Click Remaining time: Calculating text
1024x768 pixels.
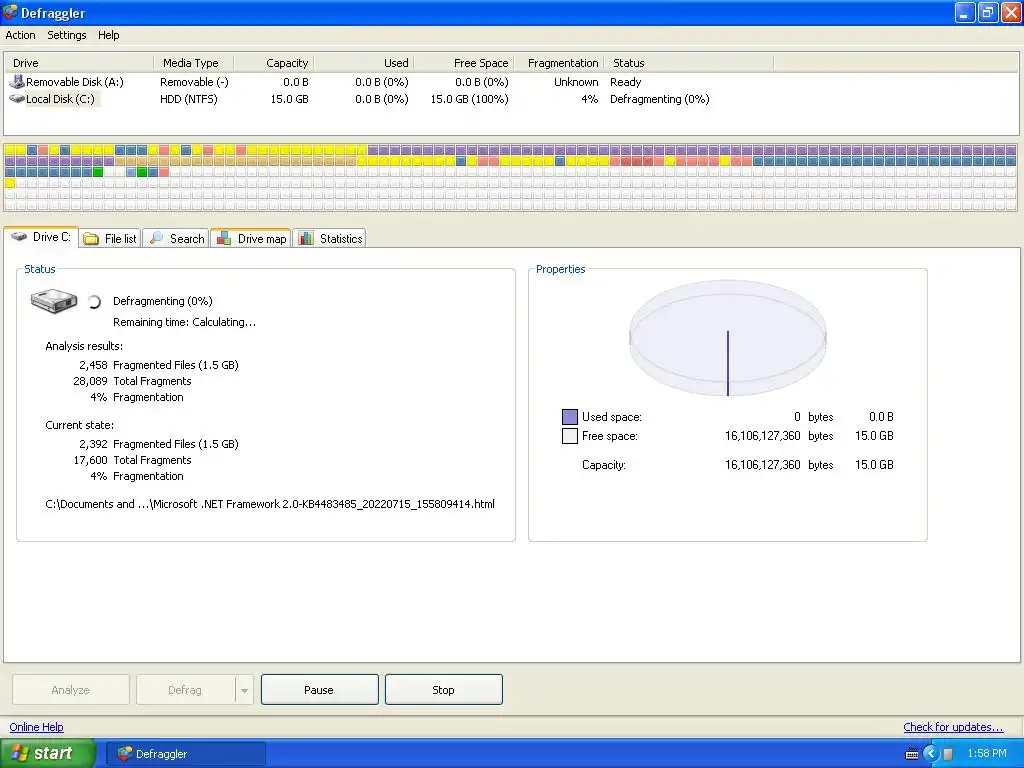(x=184, y=322)
